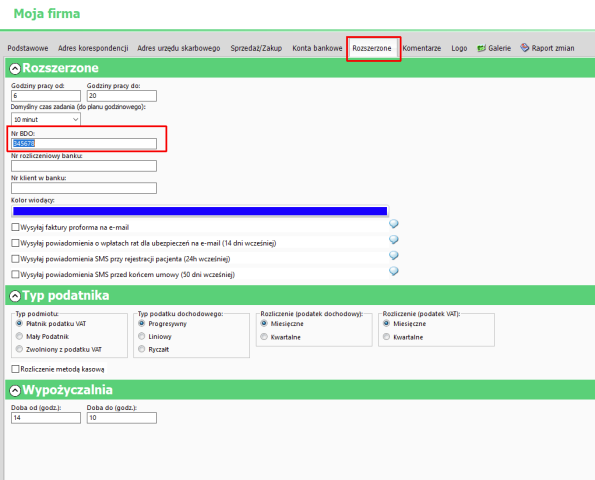
Task: Switch to the Komentarze tab
Action: (422, 48)
